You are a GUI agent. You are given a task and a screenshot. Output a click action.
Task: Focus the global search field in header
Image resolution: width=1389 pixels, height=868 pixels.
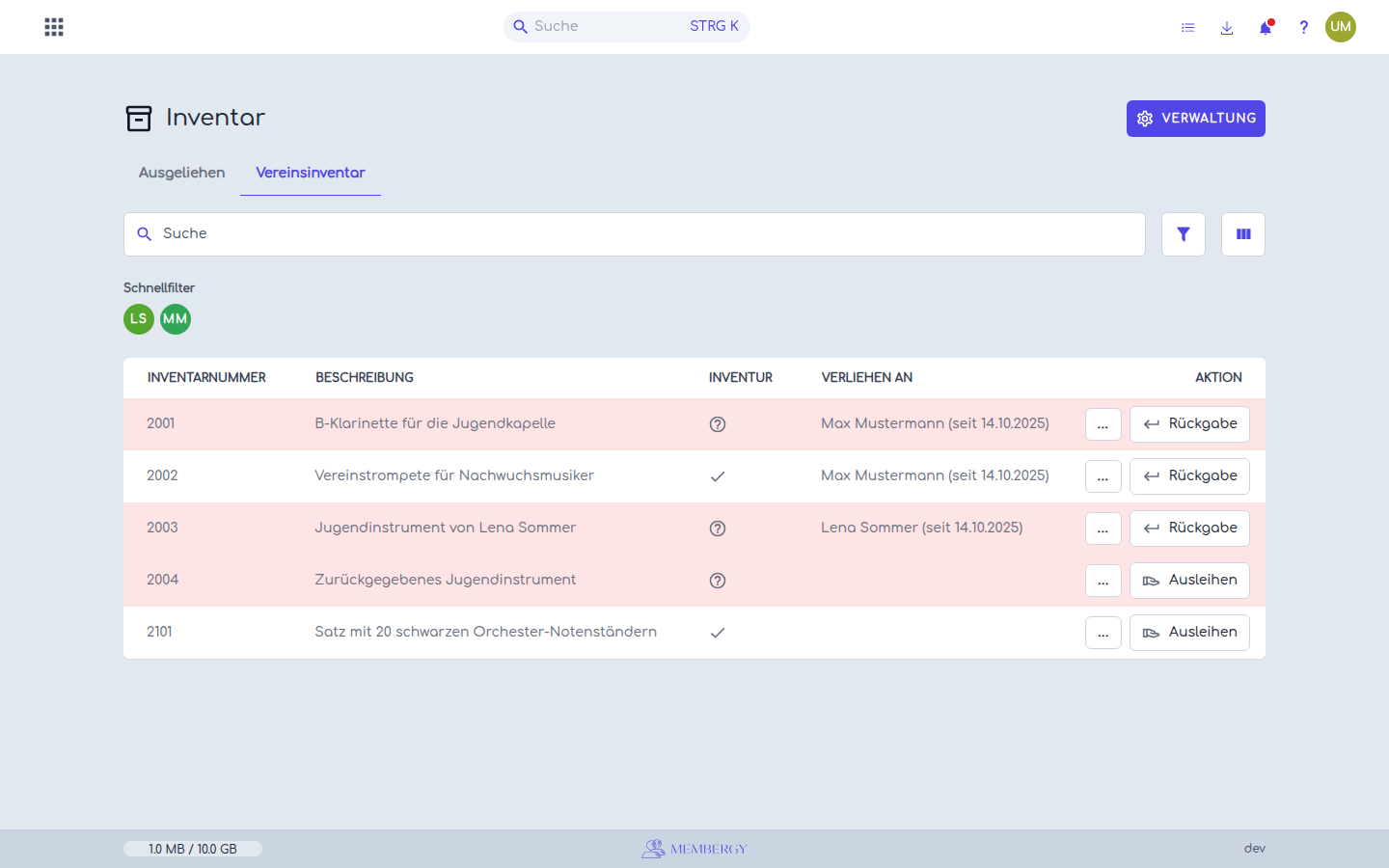coord(627,27)
